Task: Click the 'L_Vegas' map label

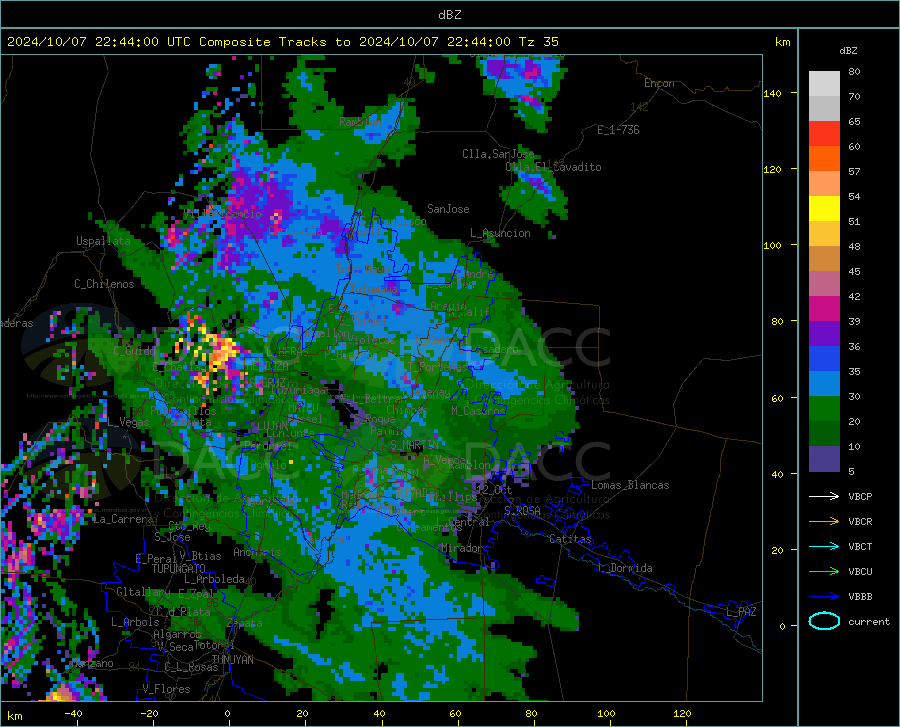Action: [128, 422]
